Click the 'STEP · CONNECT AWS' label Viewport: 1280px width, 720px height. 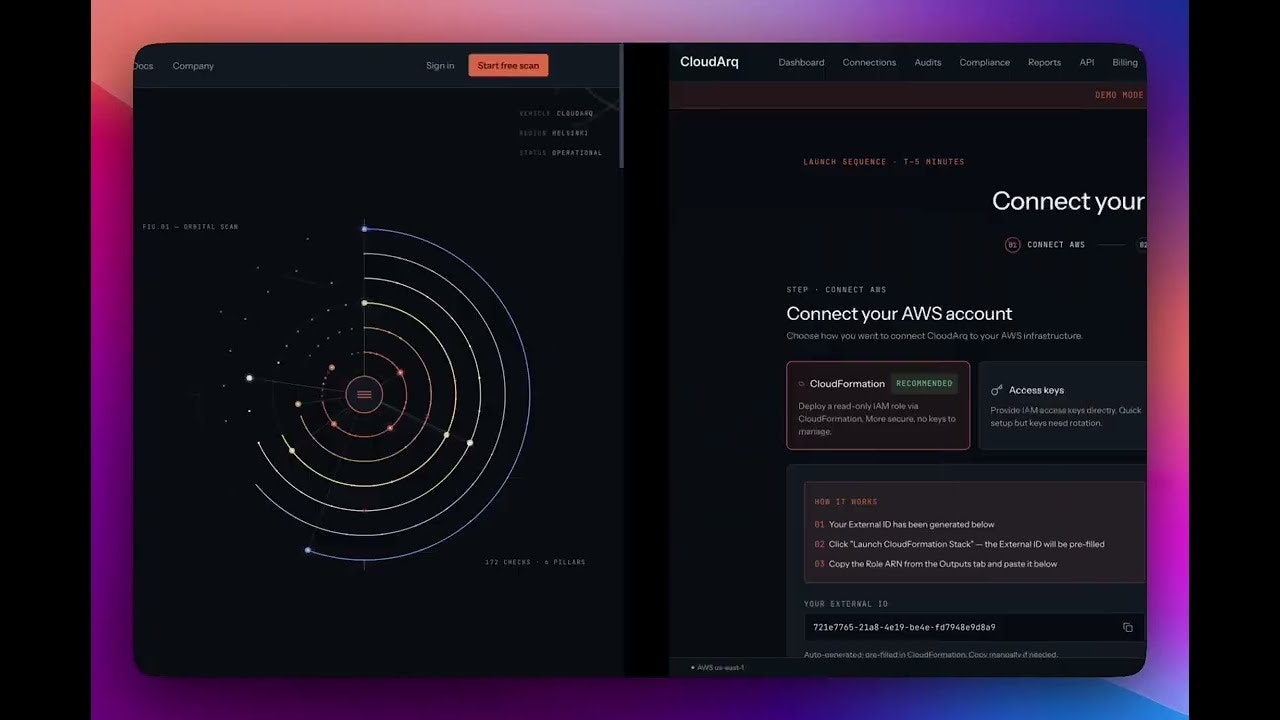coord(836,290)
